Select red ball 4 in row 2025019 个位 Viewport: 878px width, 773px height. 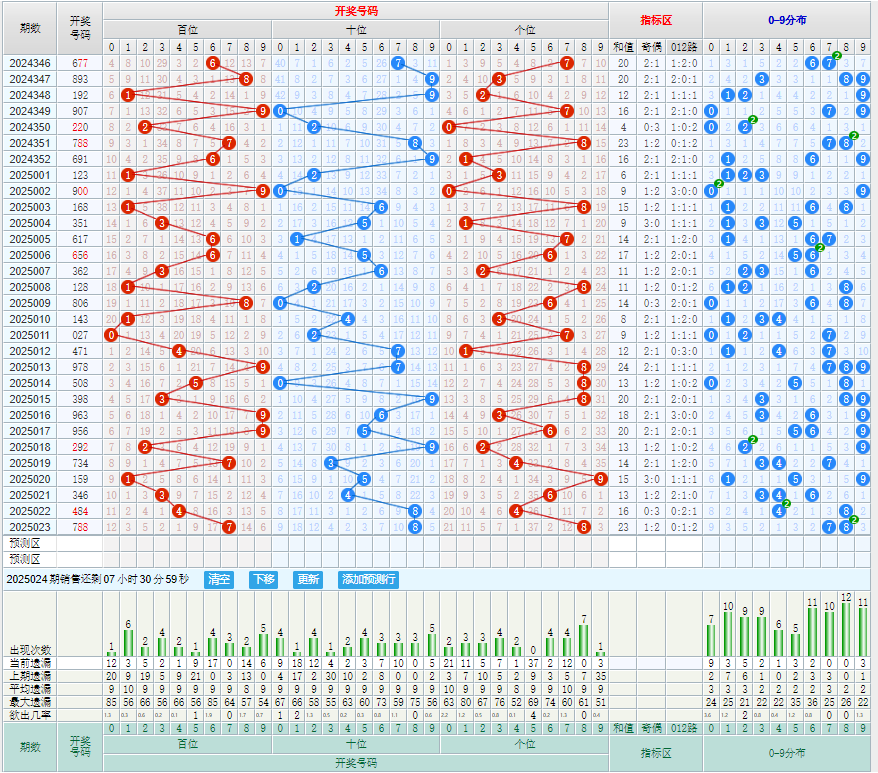point(516,463)
